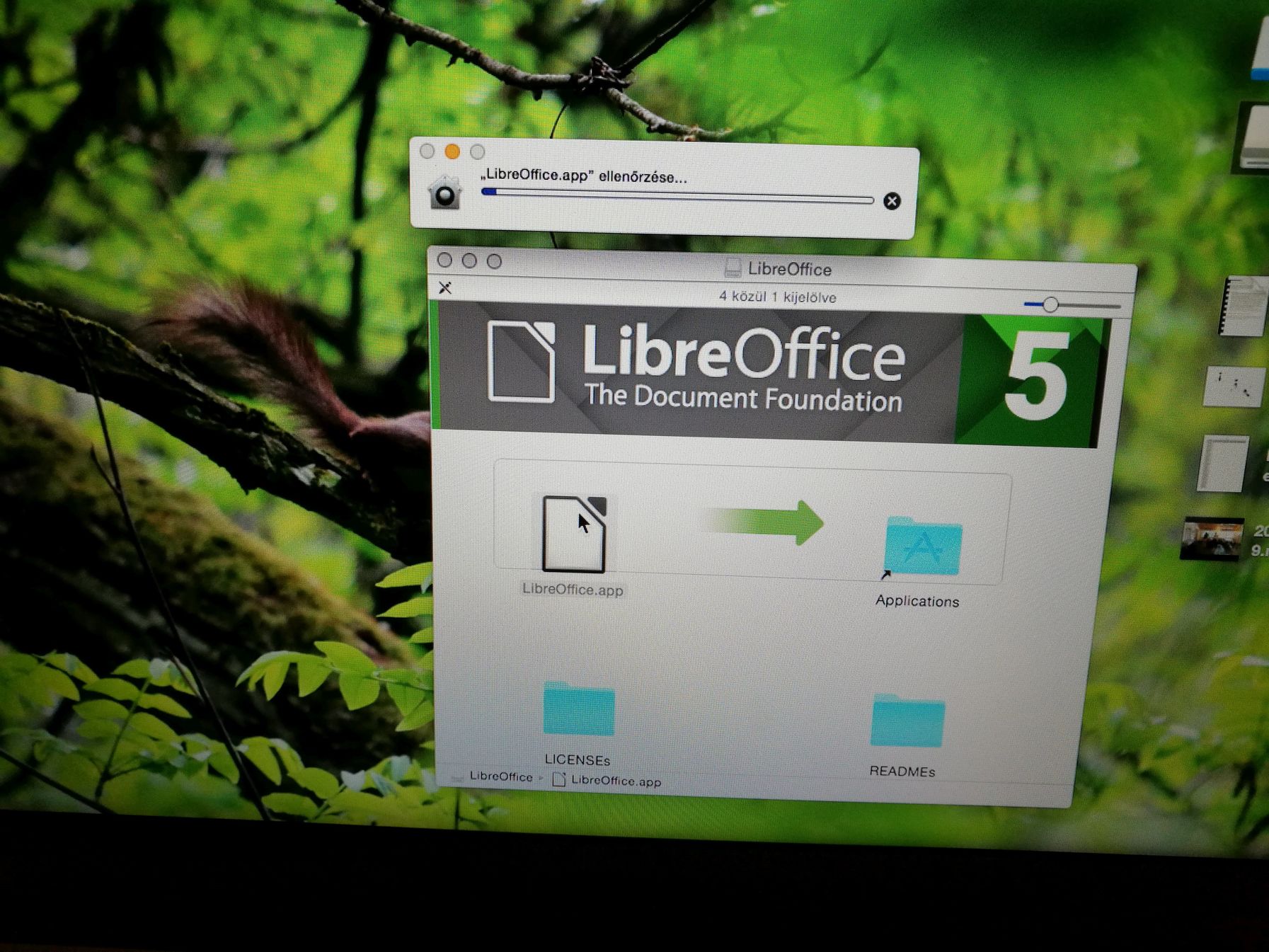
Task: Select the READMEs folder icon
Action: point(907,721)
